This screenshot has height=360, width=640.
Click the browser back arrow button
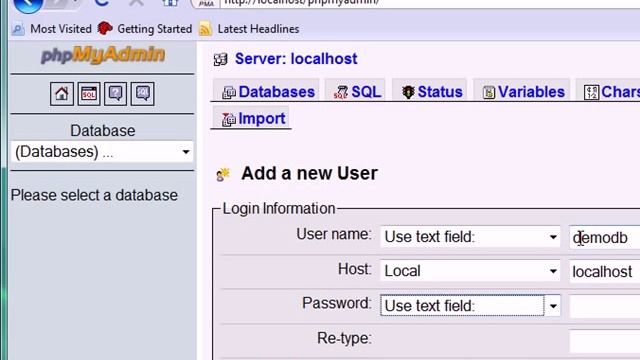[x=28, y=4]
